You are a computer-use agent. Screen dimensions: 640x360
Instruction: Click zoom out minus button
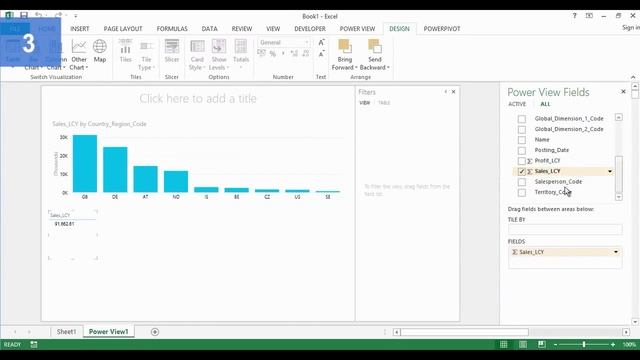pyautogui.click(x=556, y=344)
